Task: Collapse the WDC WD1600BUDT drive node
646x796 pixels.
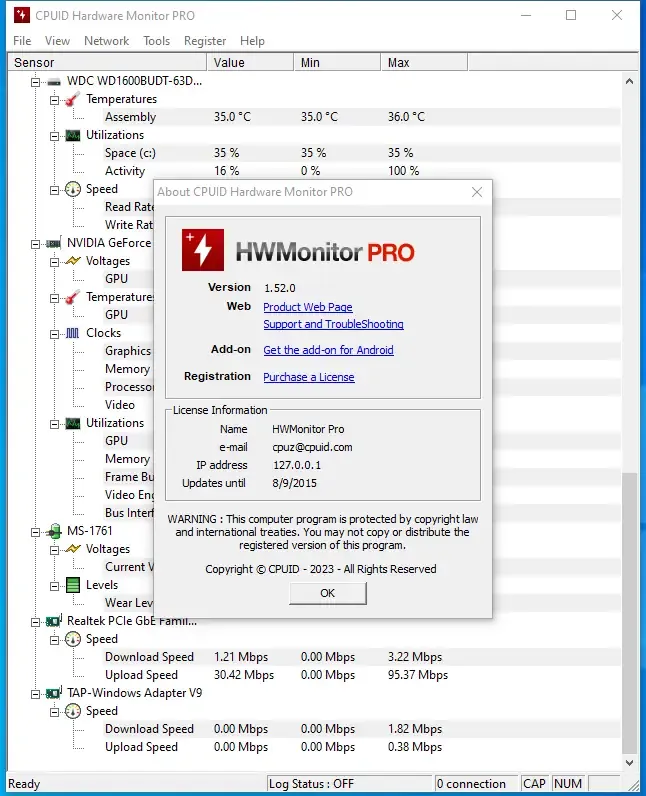Action: 35,82
